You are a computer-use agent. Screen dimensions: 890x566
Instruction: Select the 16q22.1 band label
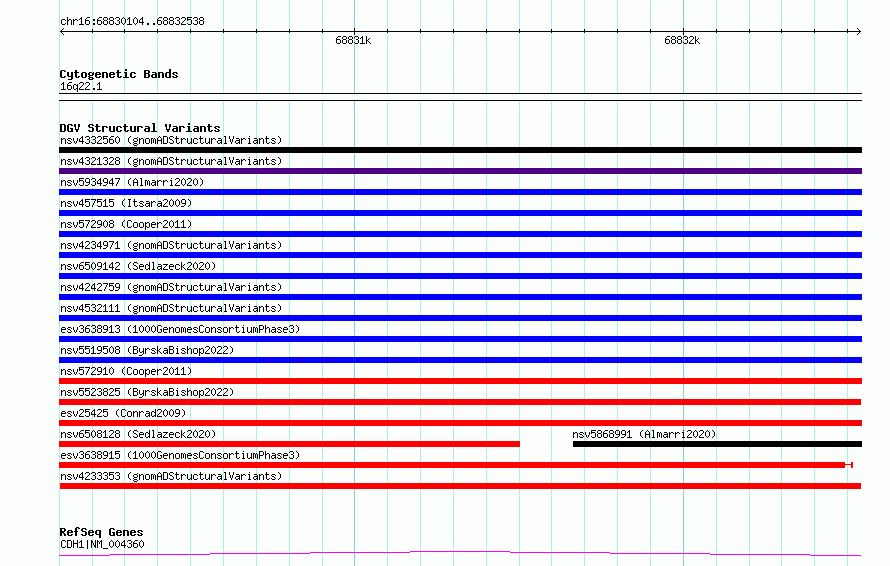tap(81, 86)
